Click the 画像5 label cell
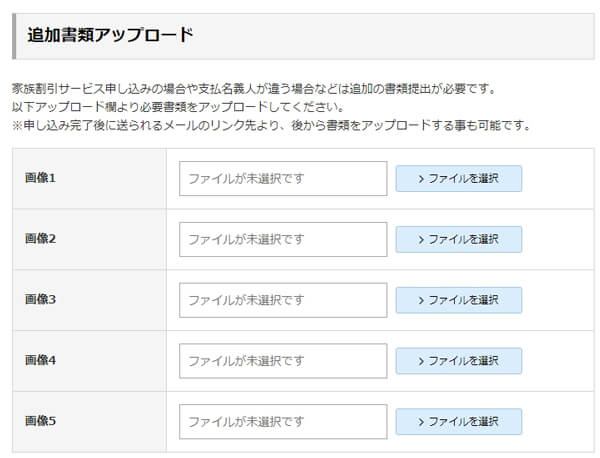Viewport: 600px width, 458px height. tap(41, 422)
